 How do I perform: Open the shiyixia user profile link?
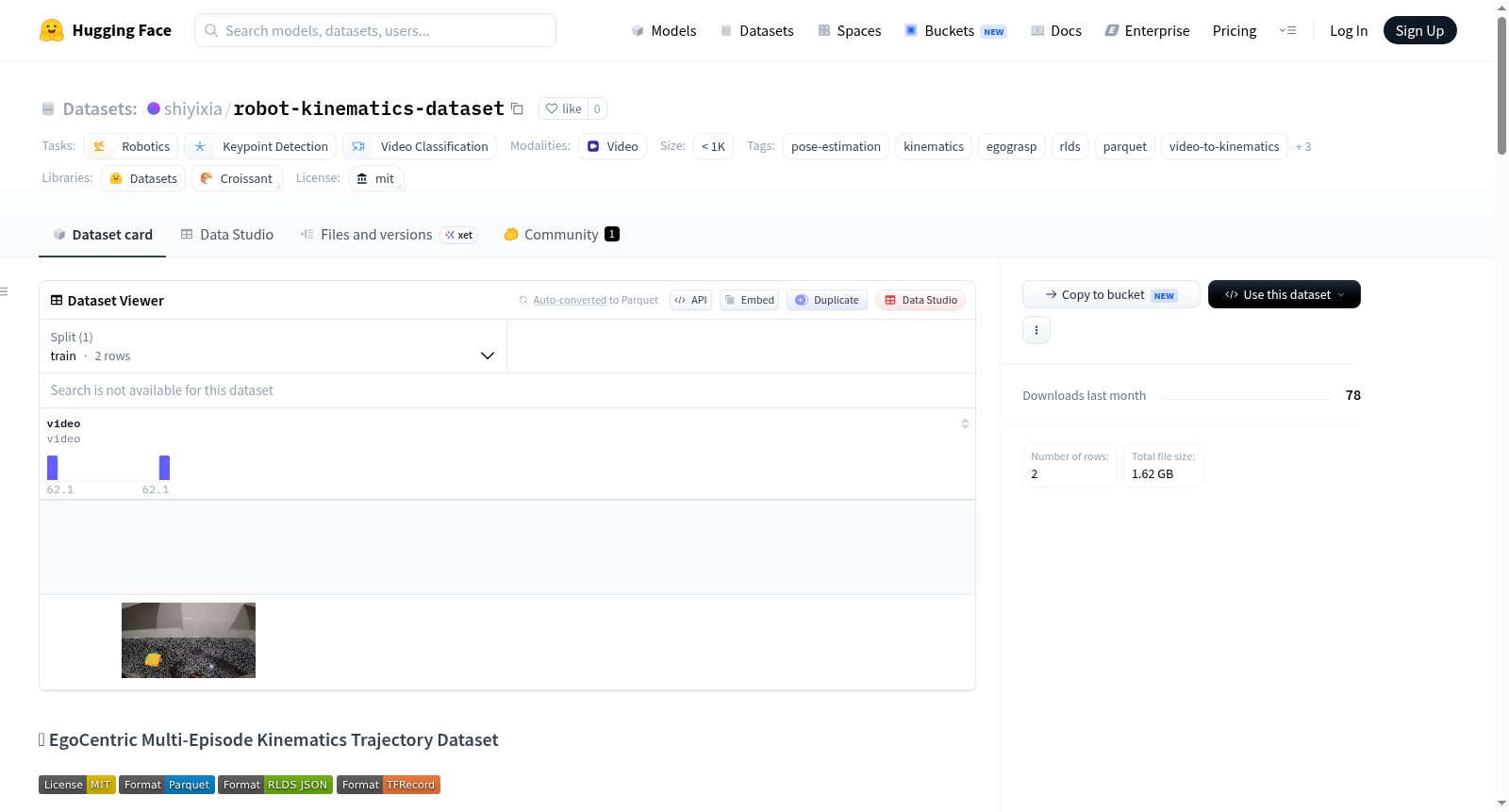point(193,108)
